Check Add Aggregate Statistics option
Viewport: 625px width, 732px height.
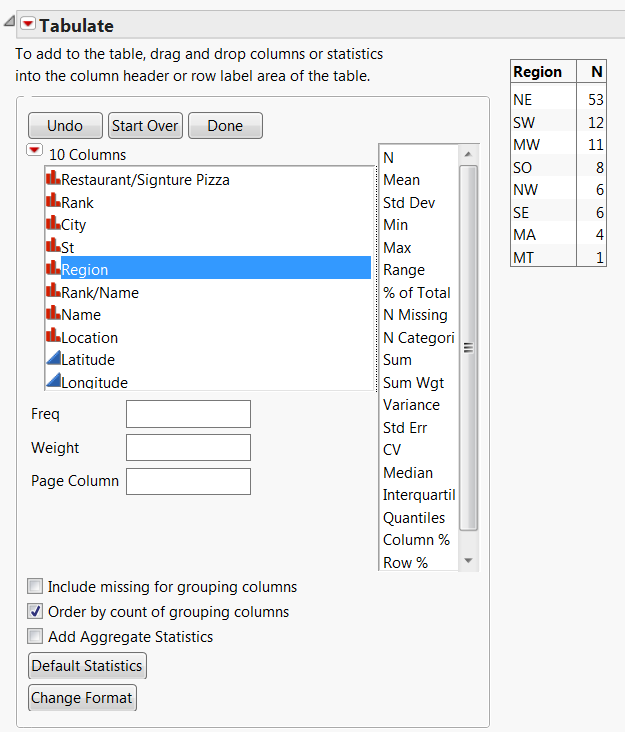(36, 636)
